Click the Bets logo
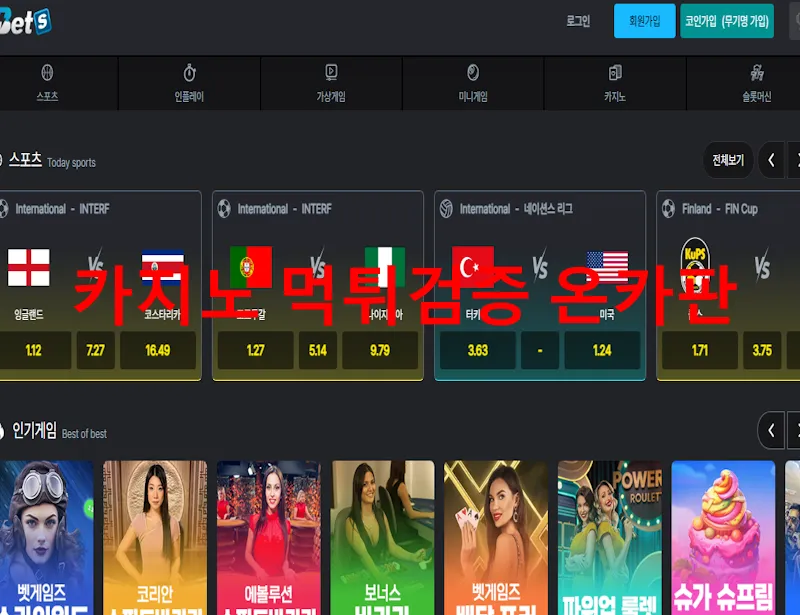Viewport: 800px width, 615px height. tap(26, 22)
